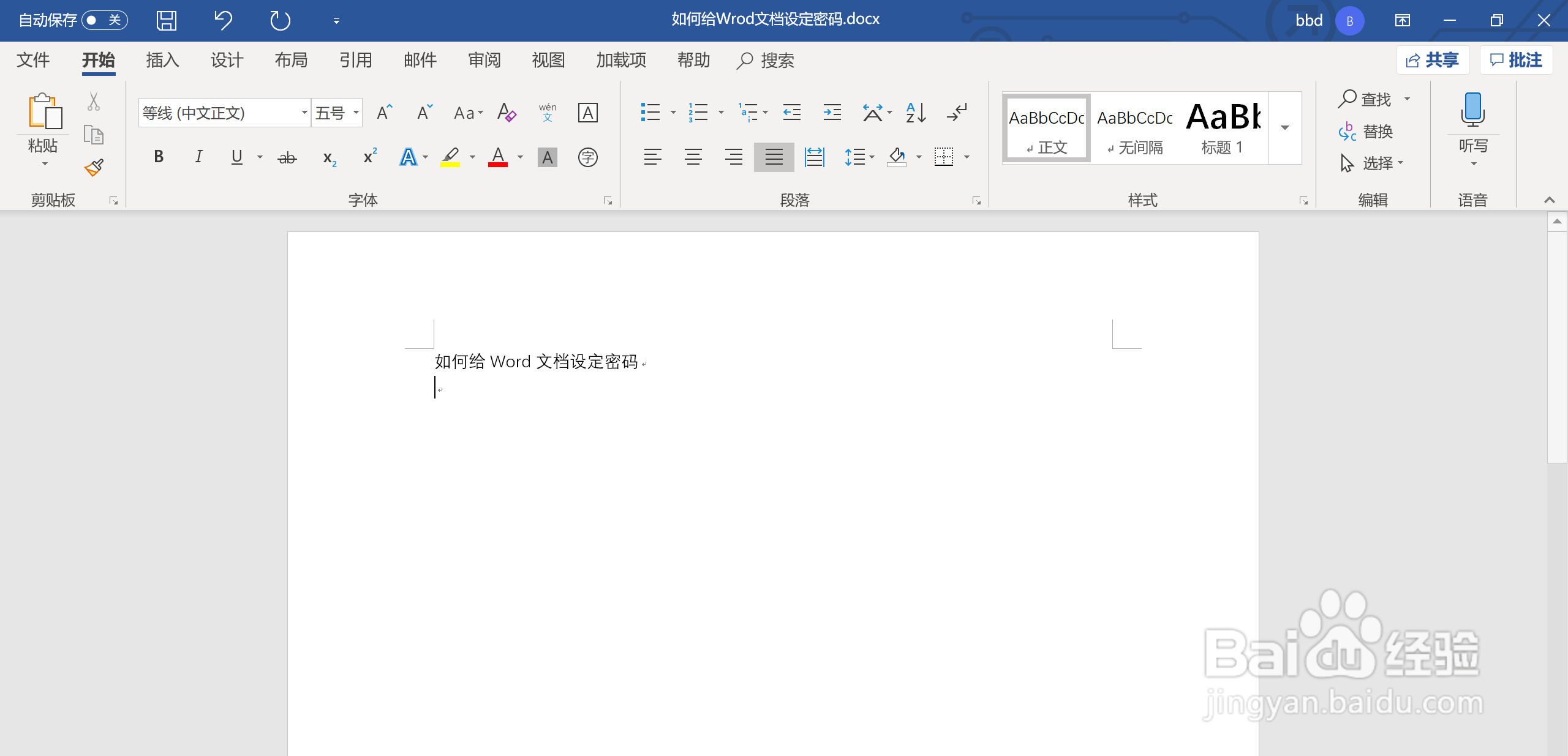
Task: Collapse the ribbon with chevron
Action: click(x=1550, y=200)
